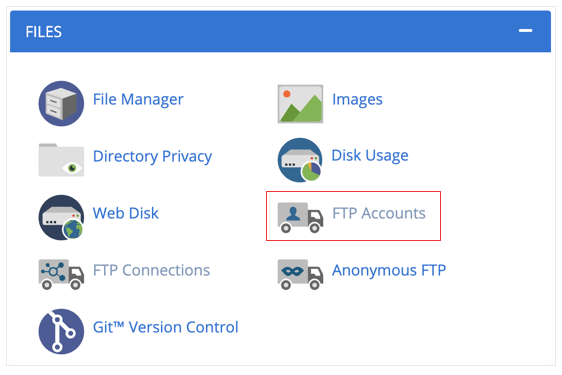Follow the Images text link
562x375 pixels.
pyautogui.click(x=357, y=99)
